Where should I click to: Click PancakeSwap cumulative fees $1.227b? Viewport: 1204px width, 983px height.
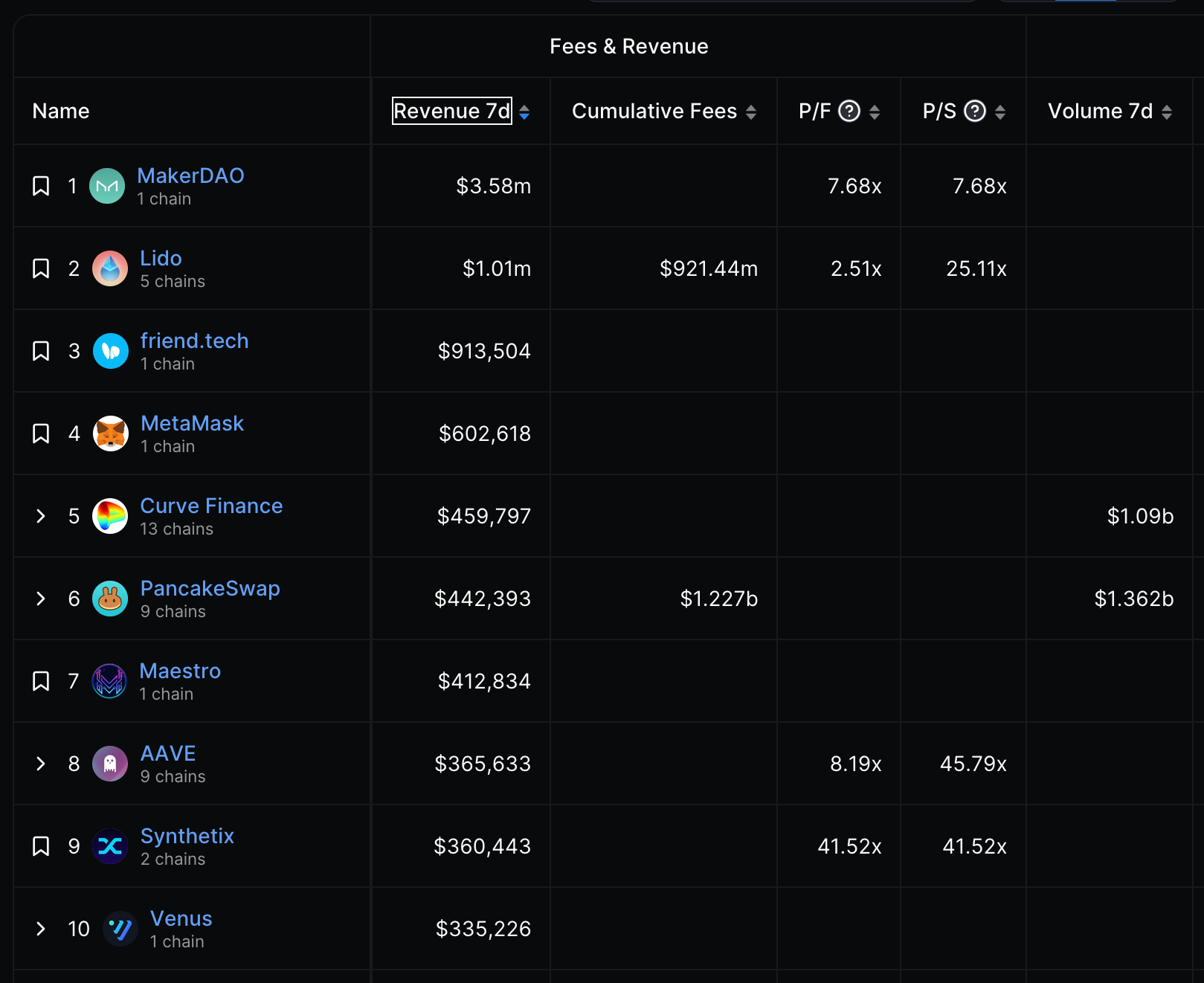click(719, 599)
